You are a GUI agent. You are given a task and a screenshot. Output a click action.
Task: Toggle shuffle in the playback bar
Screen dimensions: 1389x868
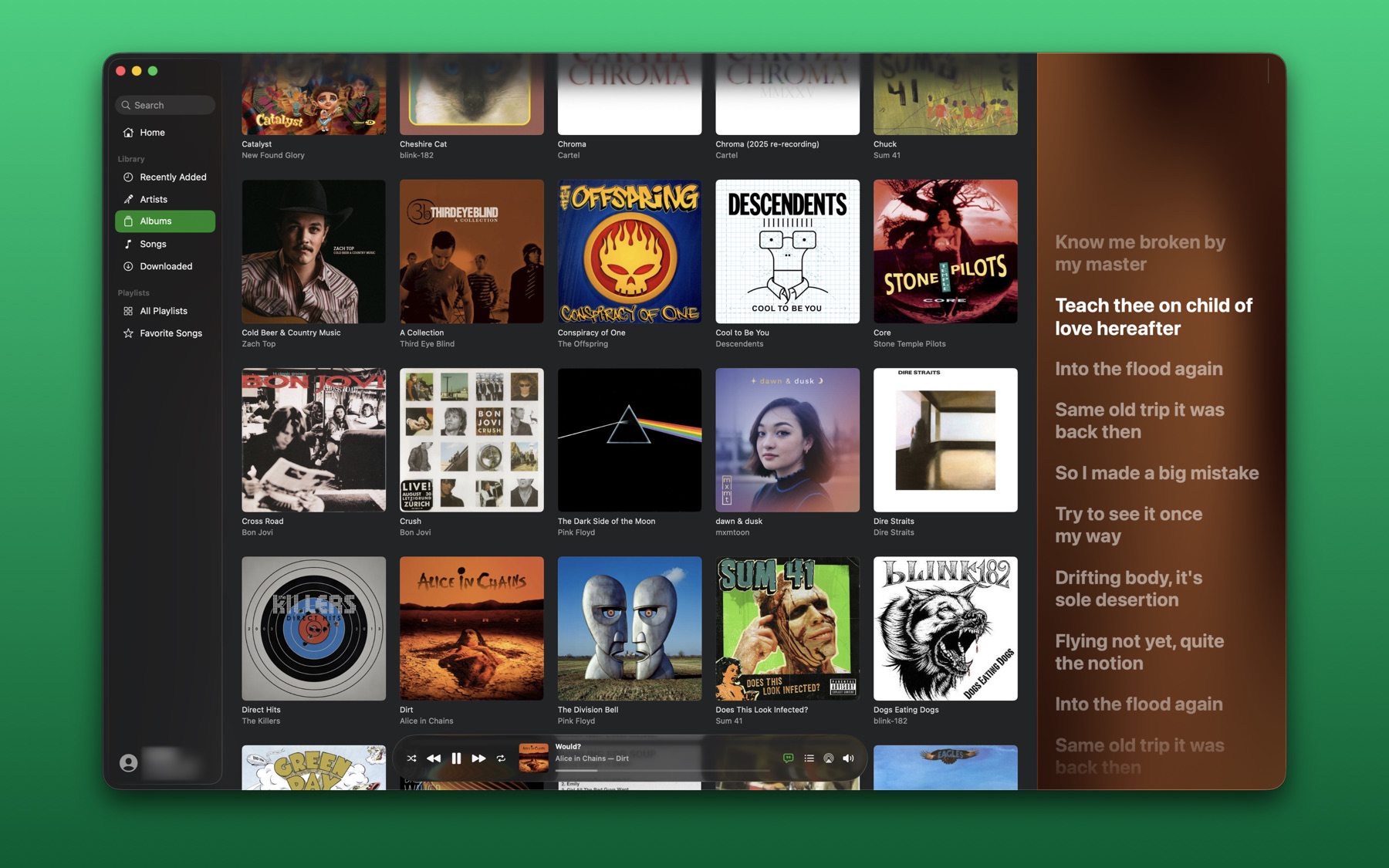pos(411,758)
